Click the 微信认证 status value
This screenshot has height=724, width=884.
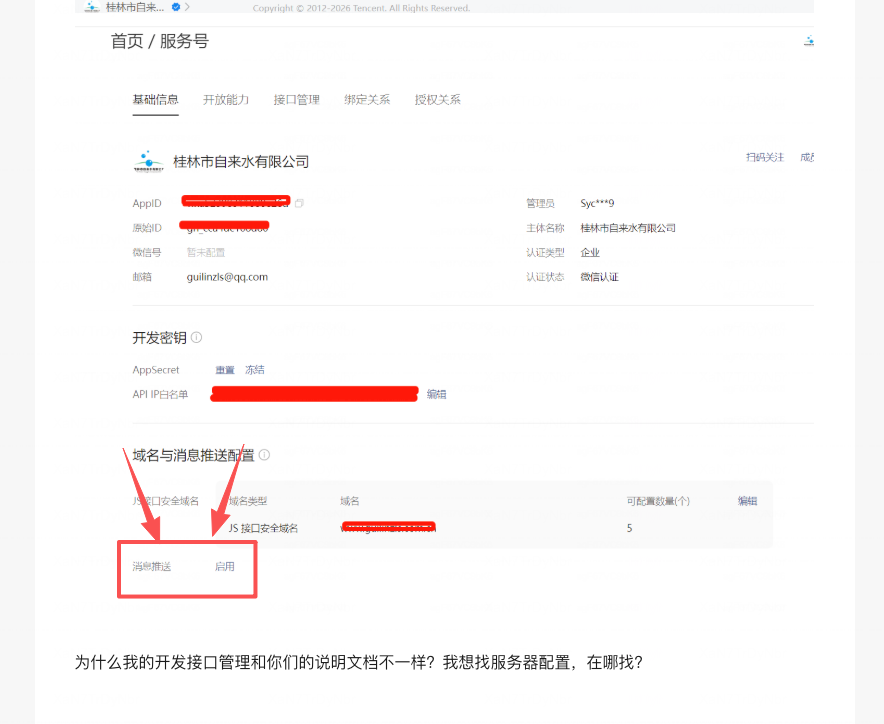click(599, 277)
